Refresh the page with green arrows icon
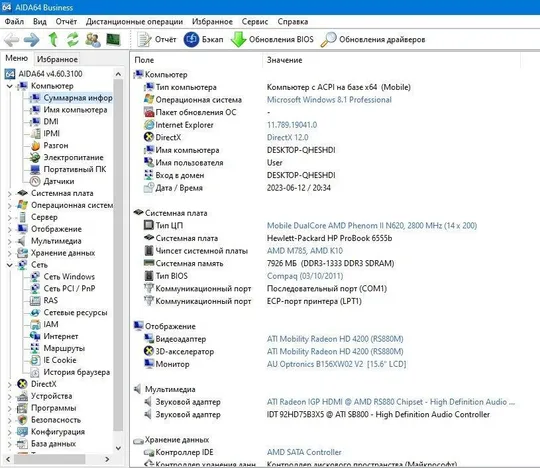540x468 pixels. [x=73, y=40]
